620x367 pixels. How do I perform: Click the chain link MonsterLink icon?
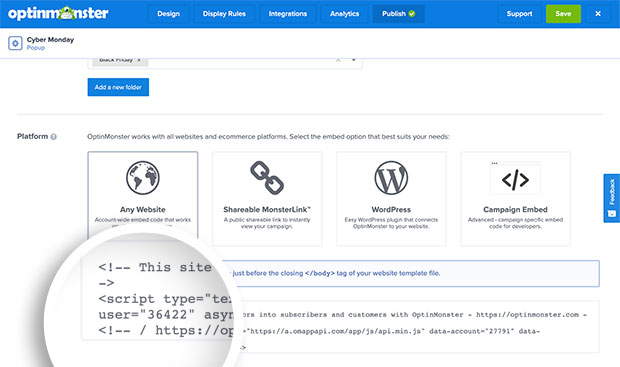(x=267, y=178)
